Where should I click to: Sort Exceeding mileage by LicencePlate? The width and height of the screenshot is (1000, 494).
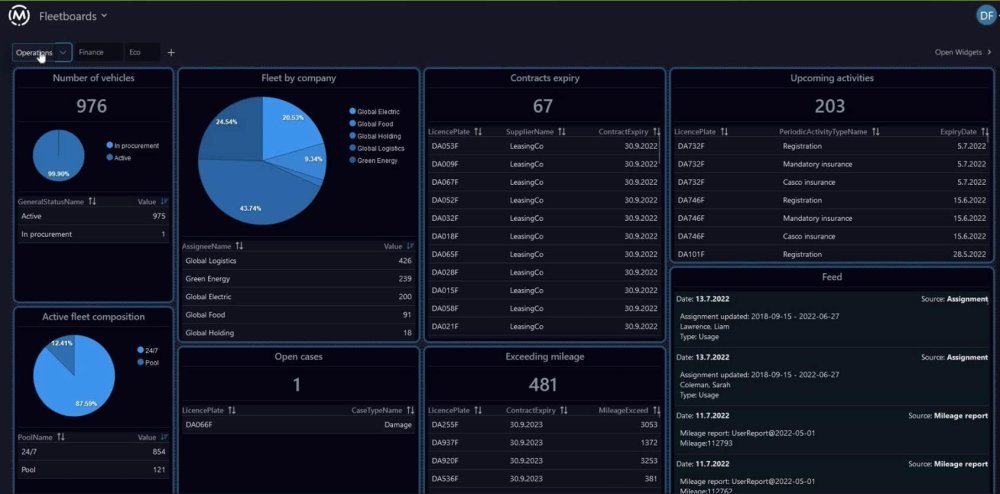[478, 410]
